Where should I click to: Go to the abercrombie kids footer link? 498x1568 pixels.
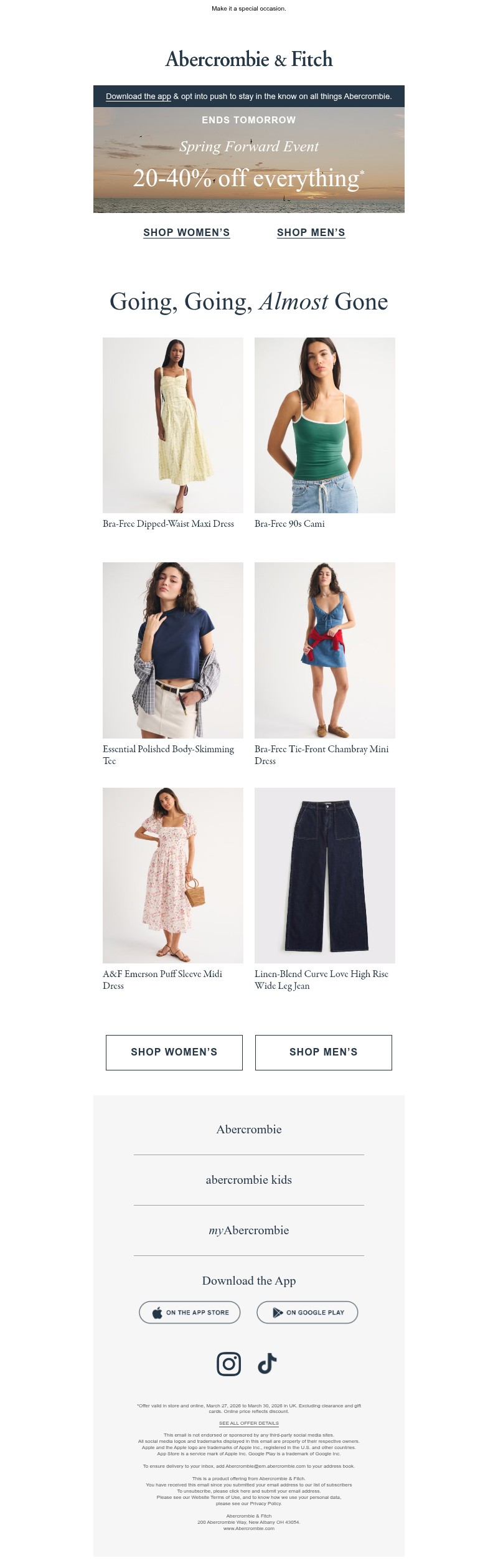point(249,1179)
